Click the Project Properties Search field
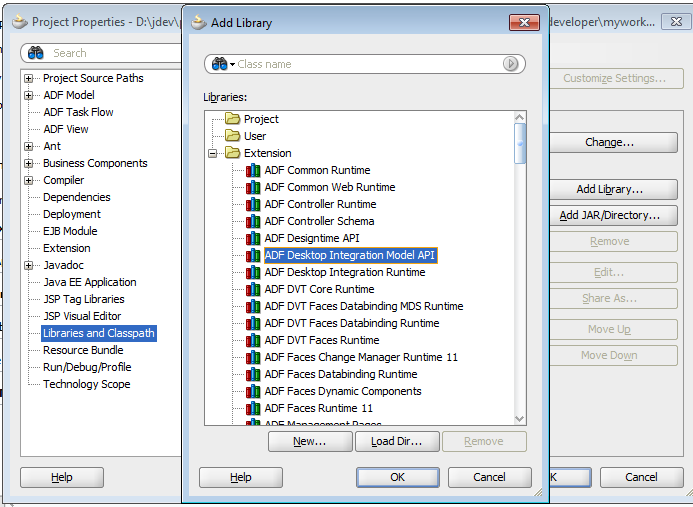 click(102, 53)
